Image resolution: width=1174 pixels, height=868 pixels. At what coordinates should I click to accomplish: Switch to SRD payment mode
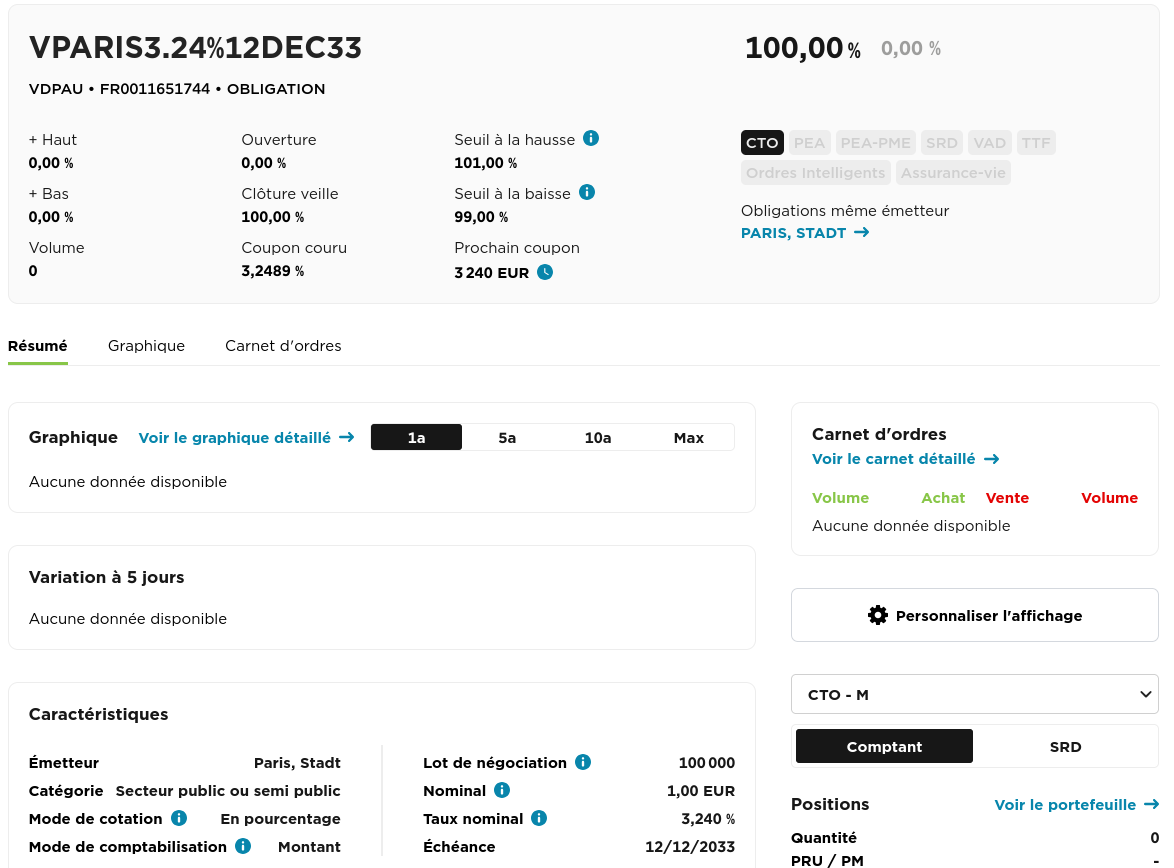(x=1065, y=746)
